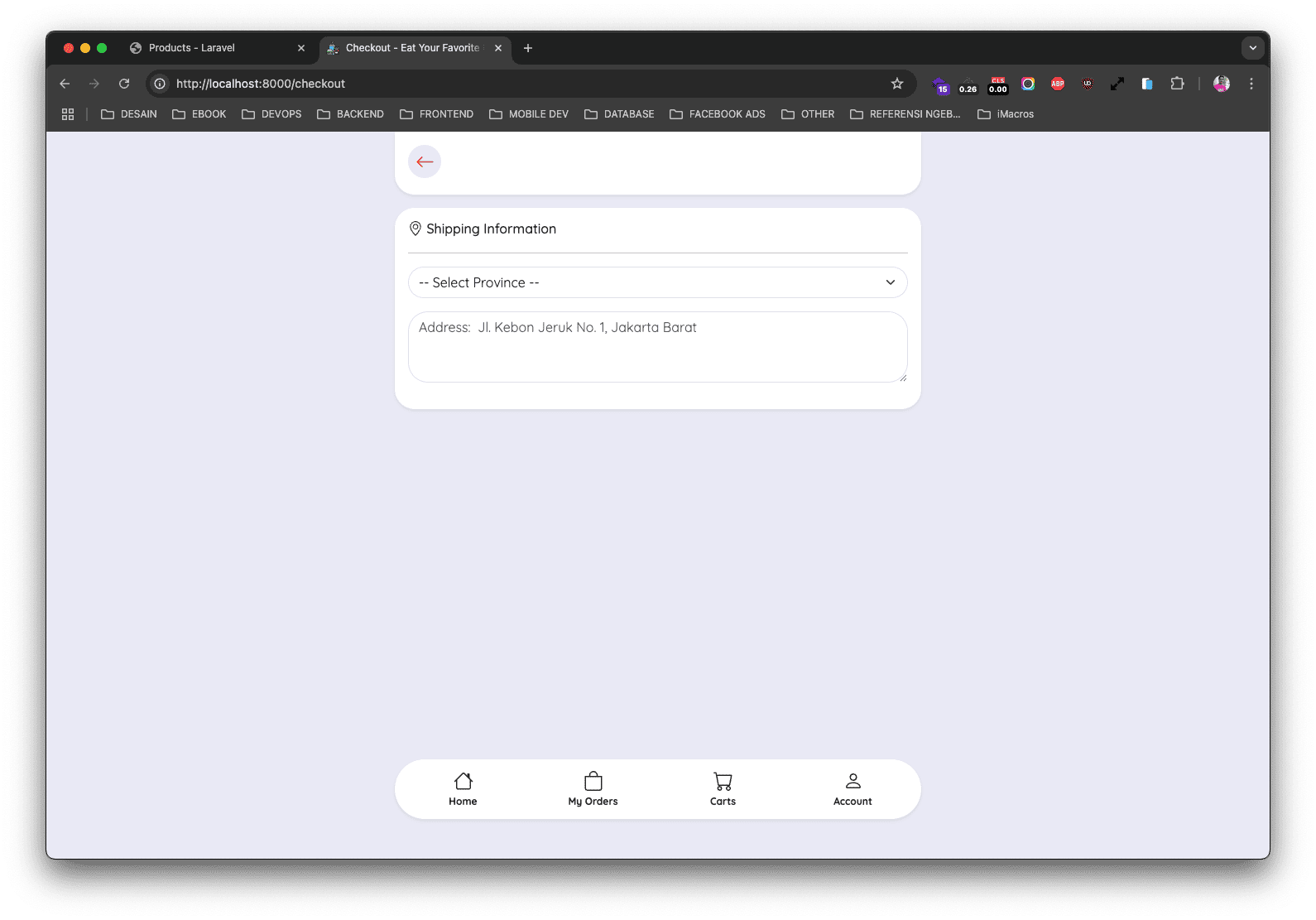Viewport: 1316px width, 920px height.
Task: Bookmark this page with the star icon
Action: pyautogui.click(x=897, y=84)
